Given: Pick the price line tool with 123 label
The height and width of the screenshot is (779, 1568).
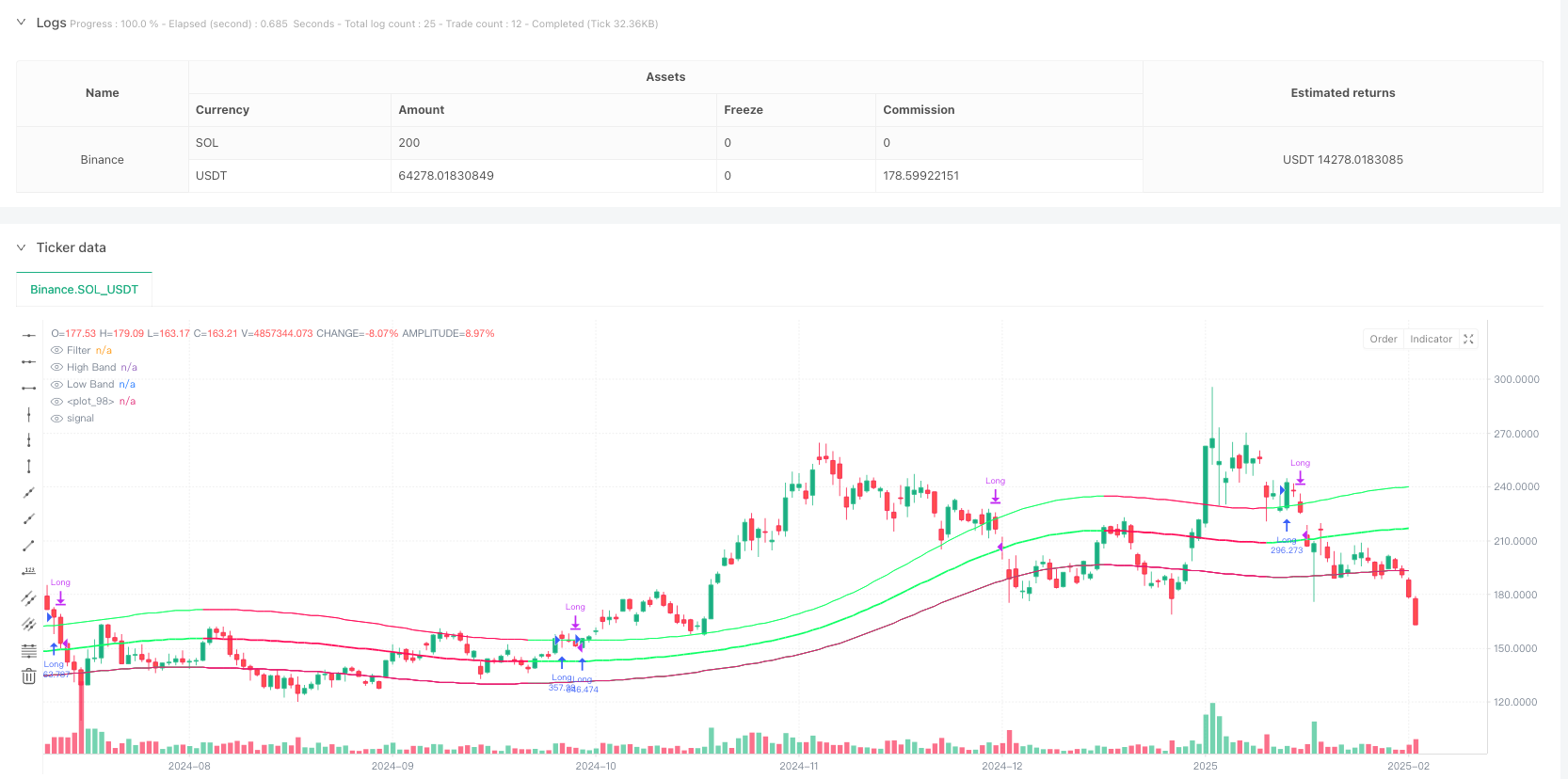Looking at the screenshot, I should (29, 571).
